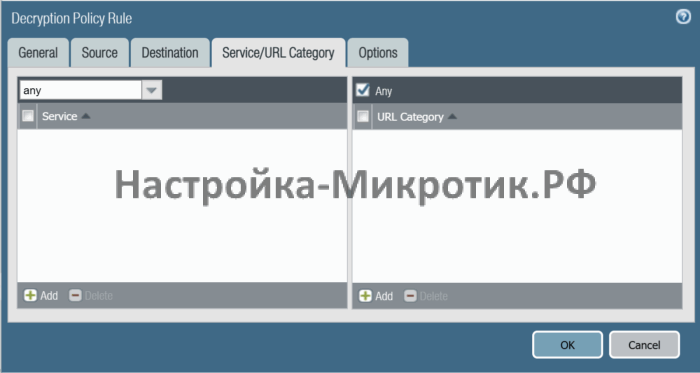700x373 pixels.
Task: Open the service 'any' dropdown arrow
Action: coord(152,90)
